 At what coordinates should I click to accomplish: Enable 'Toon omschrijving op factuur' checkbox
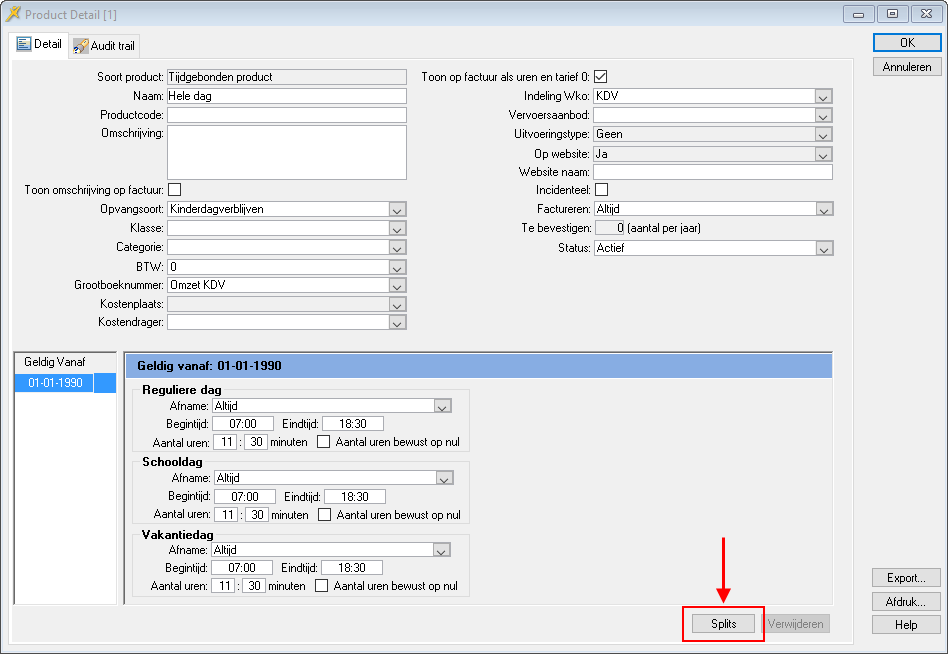click(x=175, y=189)
